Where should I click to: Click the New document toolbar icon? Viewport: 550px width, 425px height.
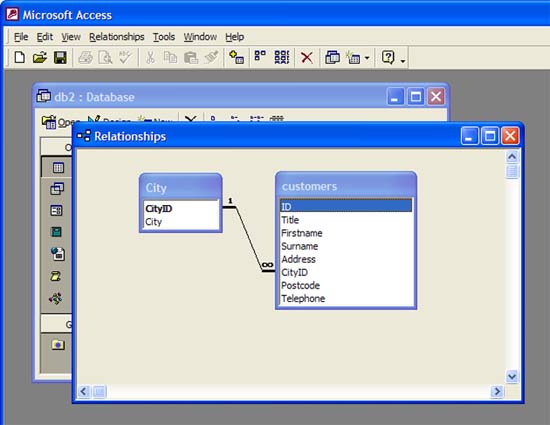[x=19, y=57]
